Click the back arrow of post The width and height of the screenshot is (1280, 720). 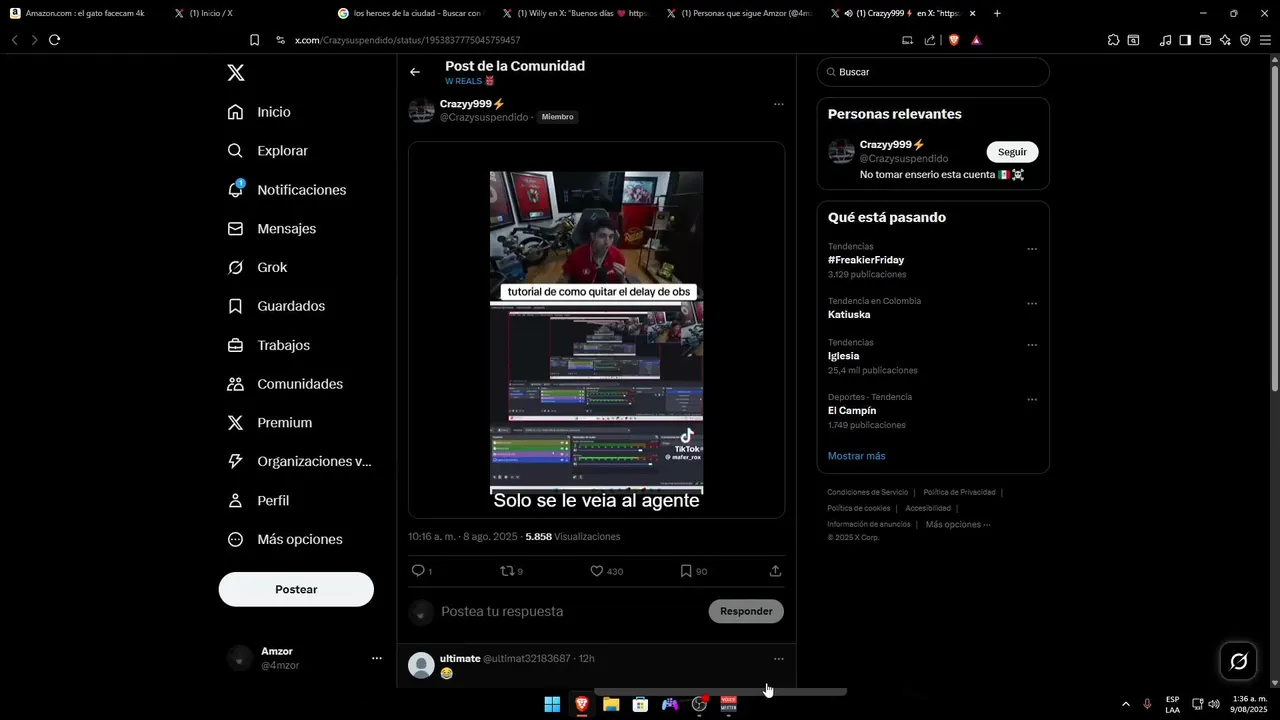(415, 72)
